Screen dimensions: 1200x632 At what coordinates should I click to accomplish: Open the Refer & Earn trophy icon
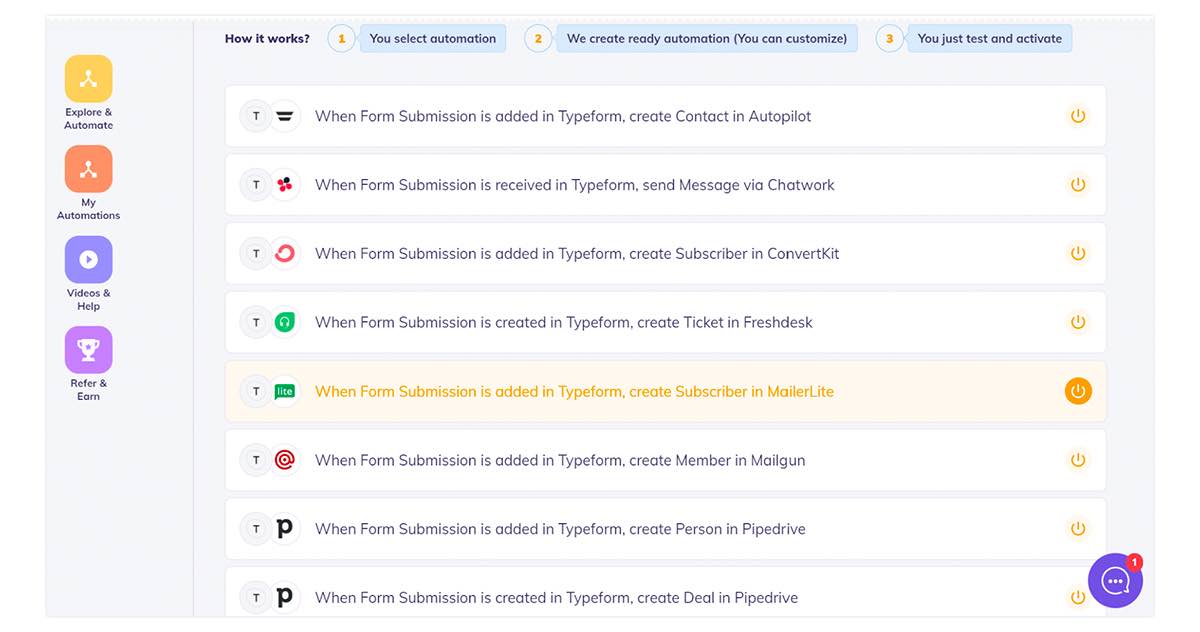click(88, 350)
